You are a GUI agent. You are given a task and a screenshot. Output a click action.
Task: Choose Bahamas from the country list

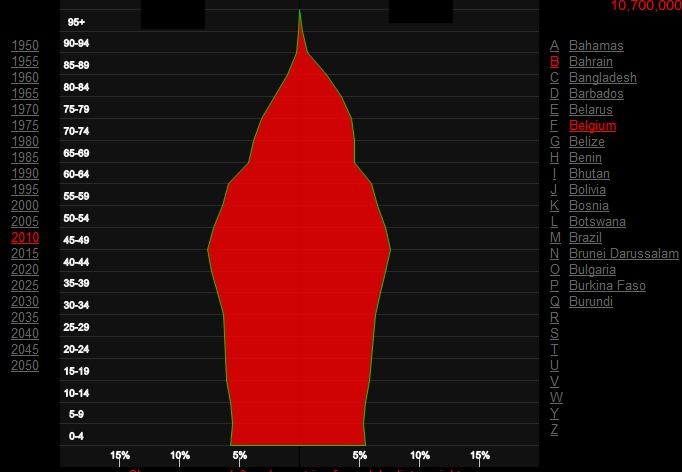pos(596,45)
